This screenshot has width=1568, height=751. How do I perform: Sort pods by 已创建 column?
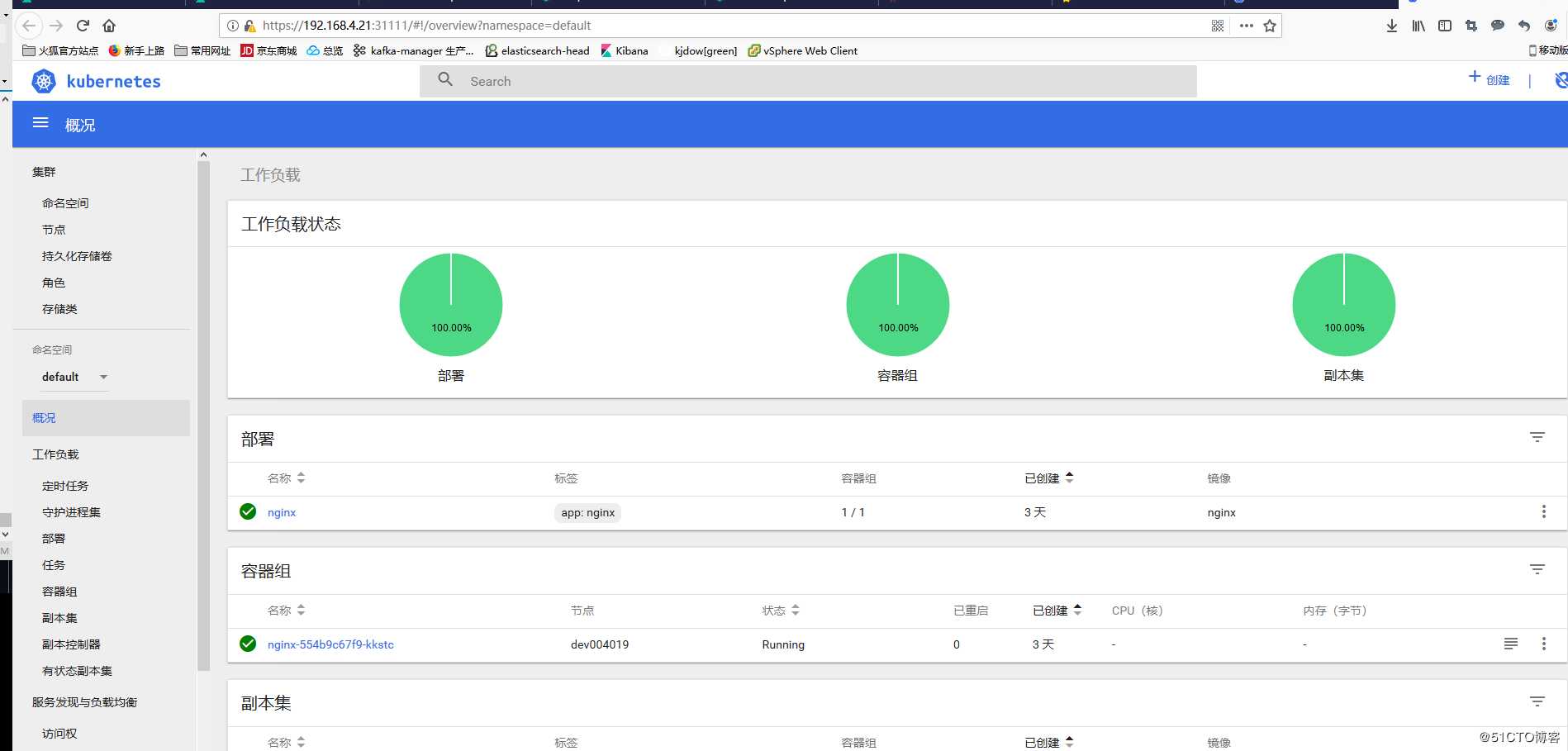coord(1057,611)
